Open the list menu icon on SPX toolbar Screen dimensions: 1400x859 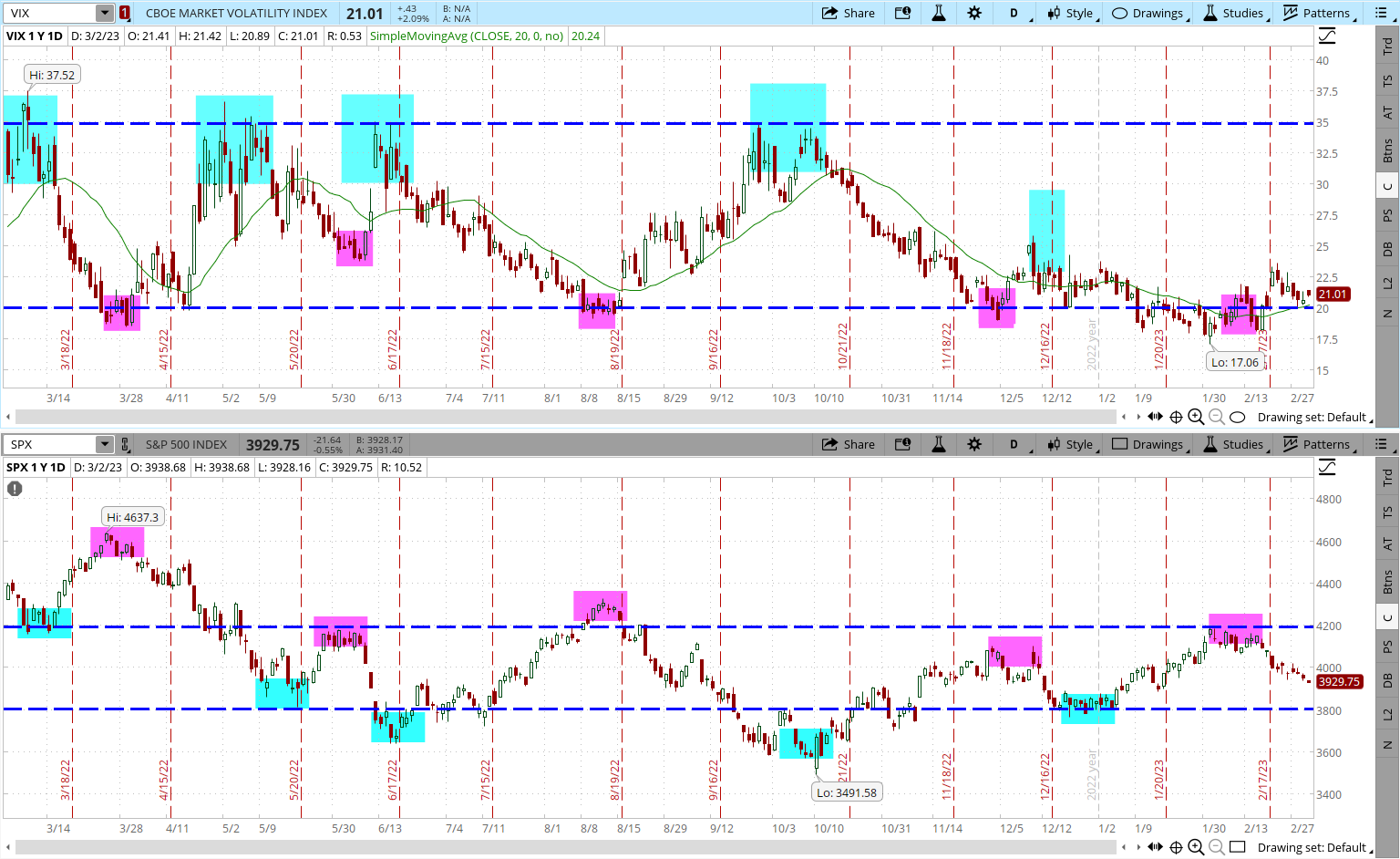1382,444
